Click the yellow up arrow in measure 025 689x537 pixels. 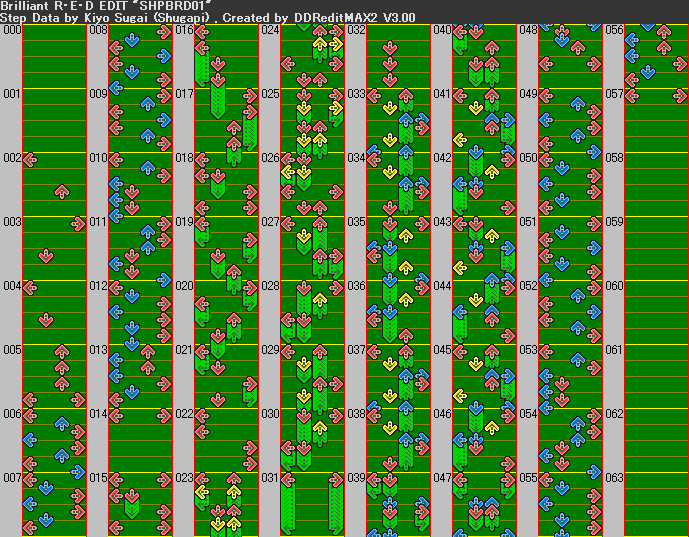pyautogui.click(x=320, y=140)
